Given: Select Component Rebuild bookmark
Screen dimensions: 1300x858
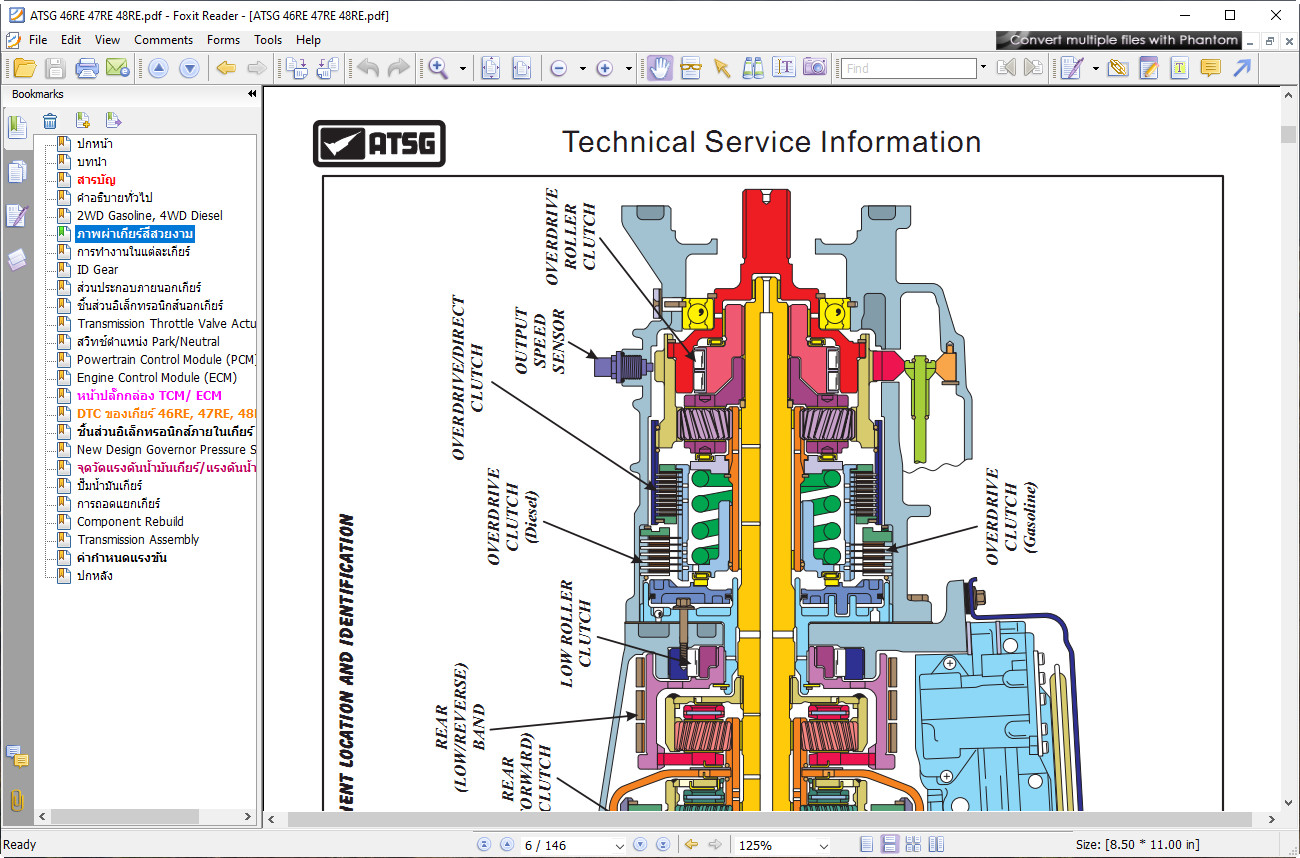Looking at the screenshot, I should [130, 521].
